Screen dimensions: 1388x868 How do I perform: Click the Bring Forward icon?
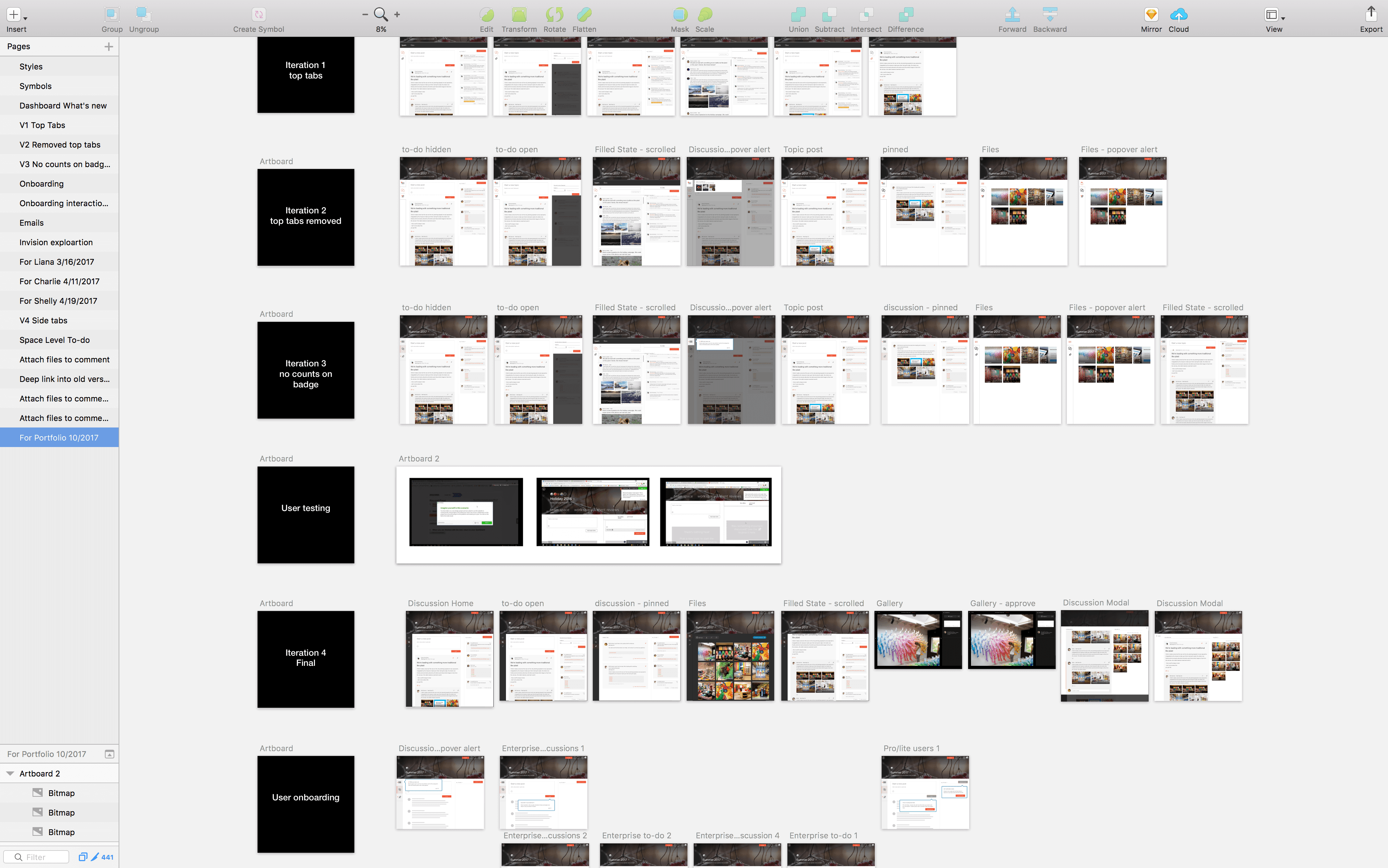1012,14
